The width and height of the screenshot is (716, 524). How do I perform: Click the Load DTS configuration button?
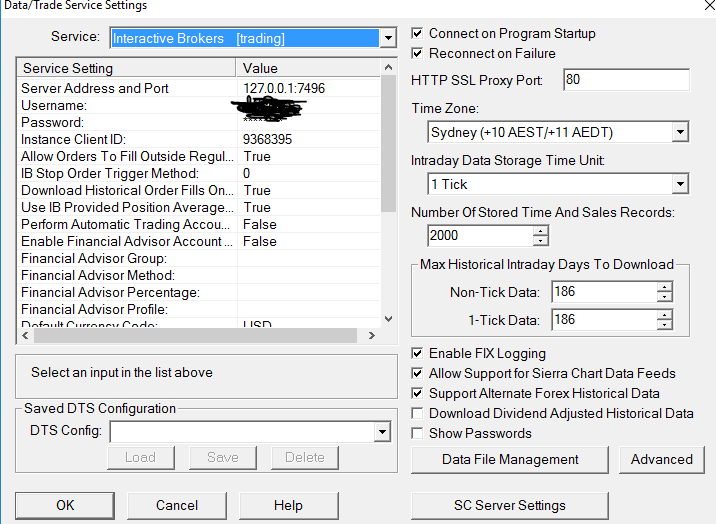coord(141,457)
